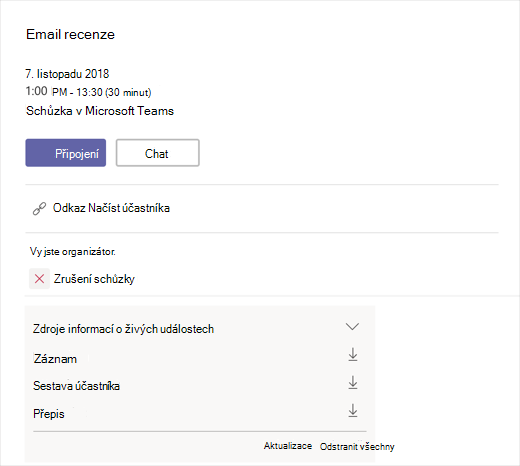Click the chain link icon
520x466 pixels.
pos(39,209)
